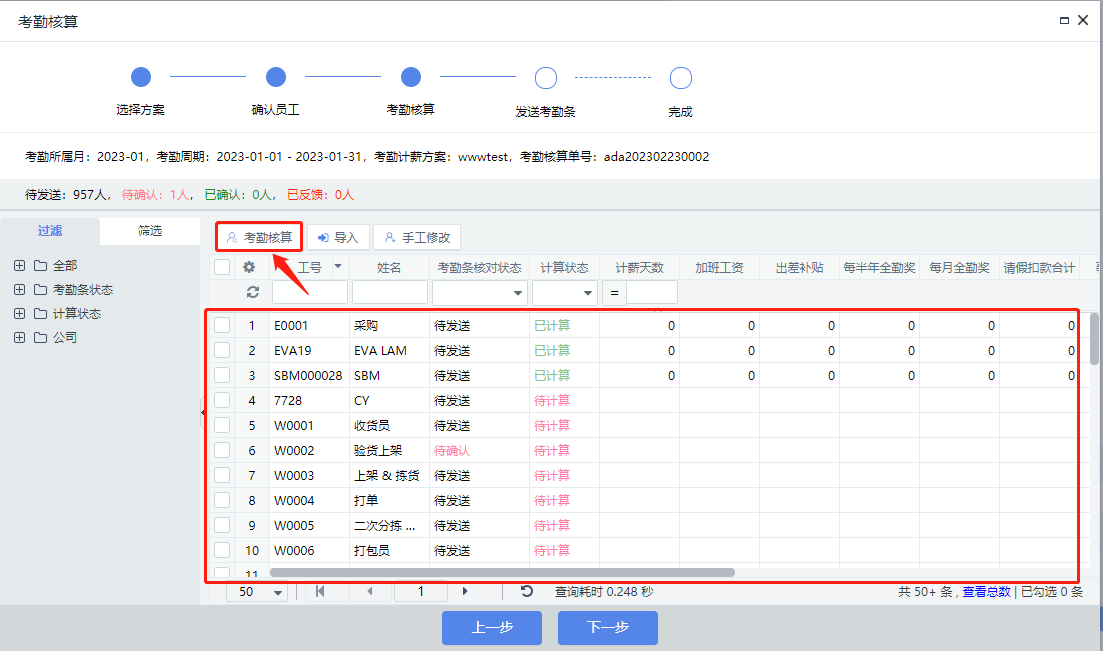Screen dimensions: 1103x651
Task: Check the row for W0002
Action: pyautogui.click(x=222, y=450)
